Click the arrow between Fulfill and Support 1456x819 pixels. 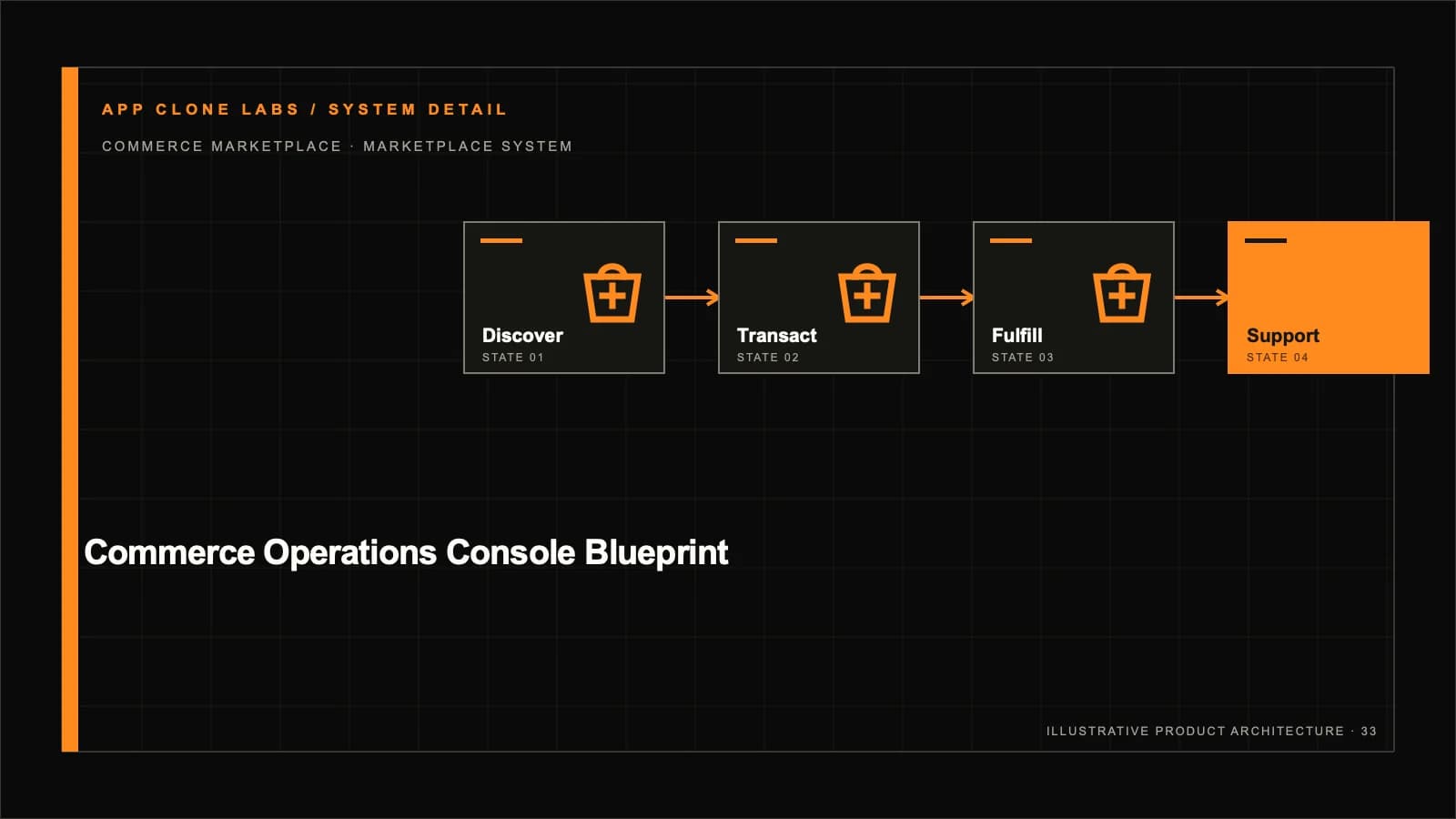[x=1201, y=298]
